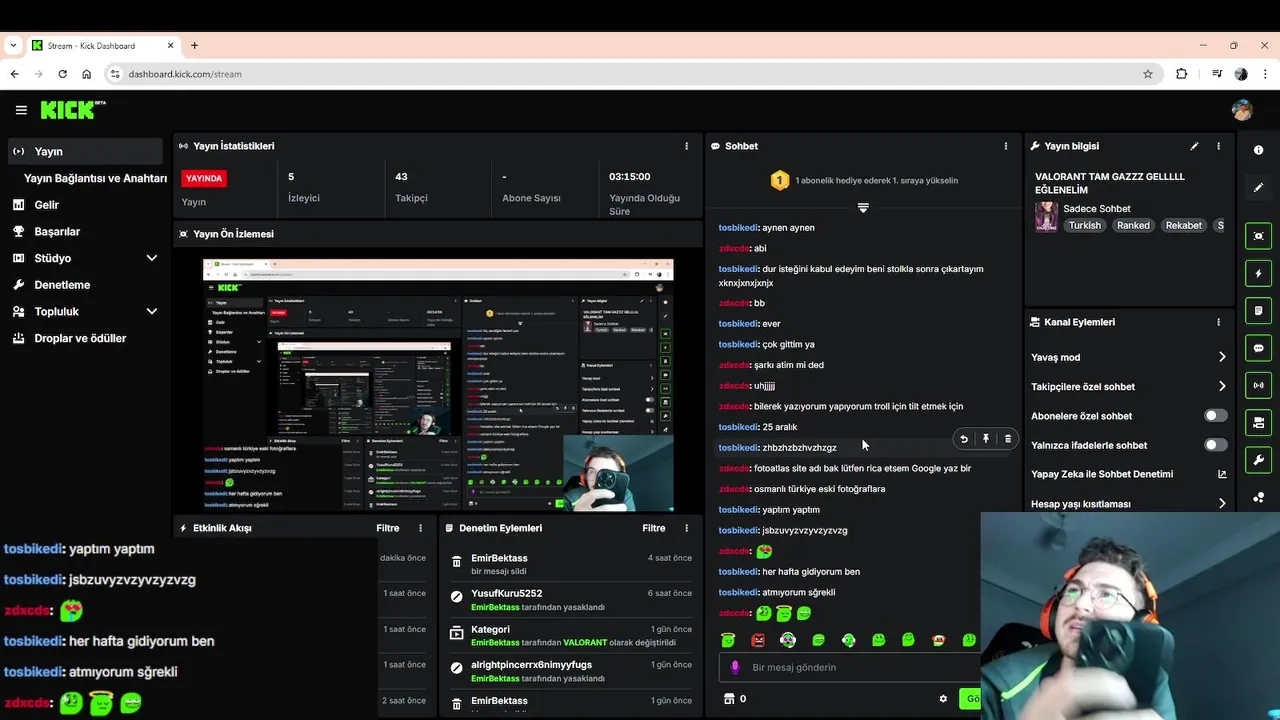1280x720 pixels.
Task: Bookmark this page with star icon
Action: coord(1147,74)
